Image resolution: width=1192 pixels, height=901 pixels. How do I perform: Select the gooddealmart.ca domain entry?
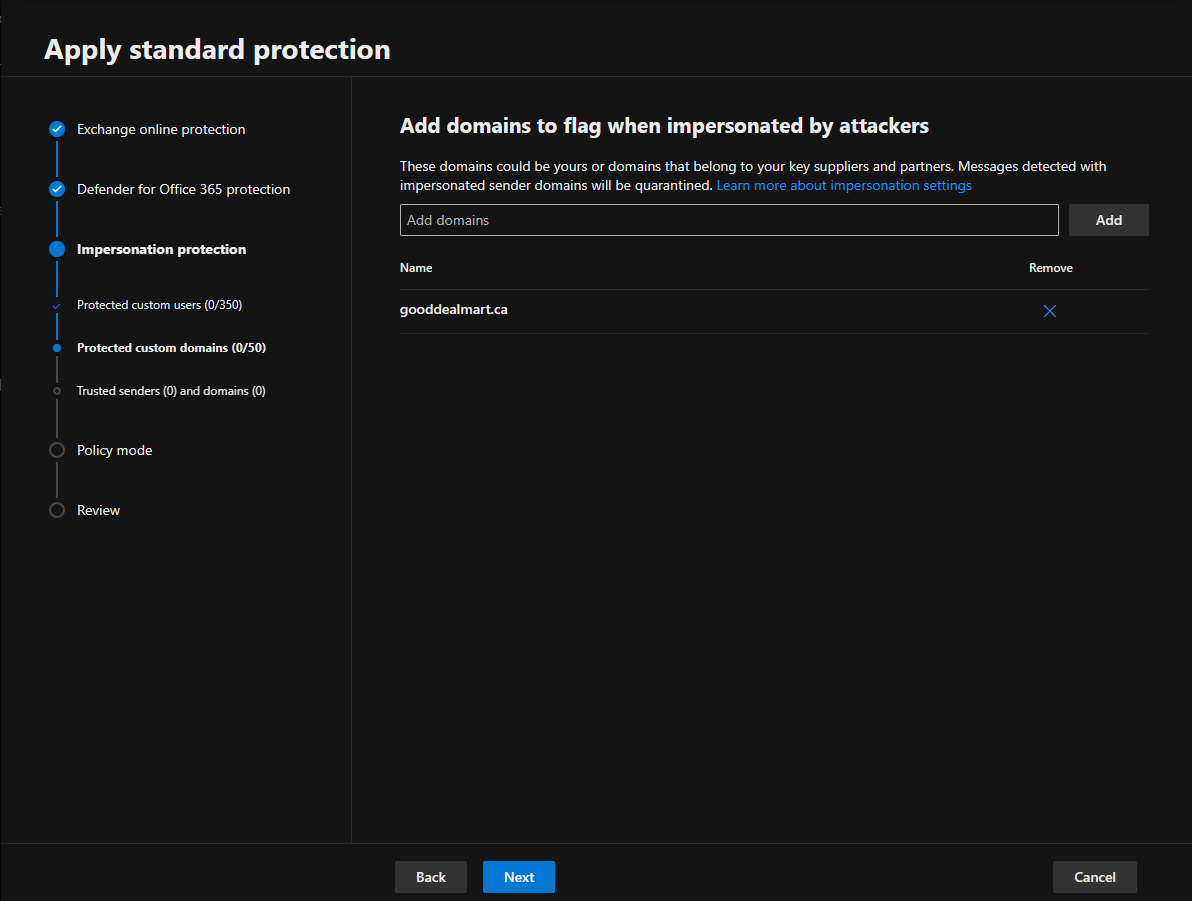(x=453, y=309)
